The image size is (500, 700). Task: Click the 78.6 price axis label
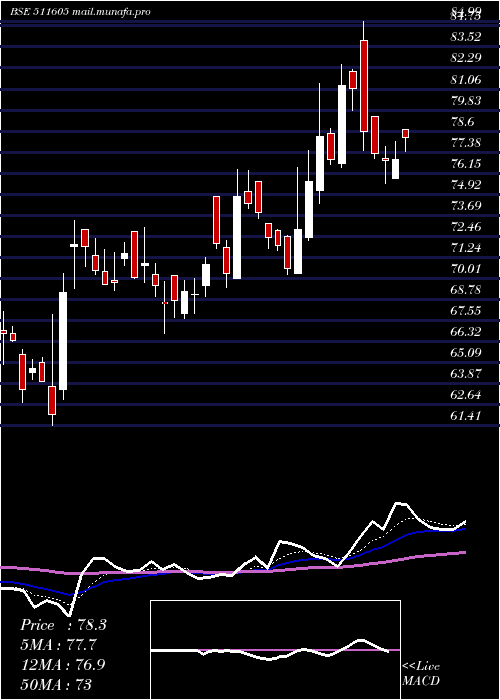pyautogui.click(x=463, y=121)
